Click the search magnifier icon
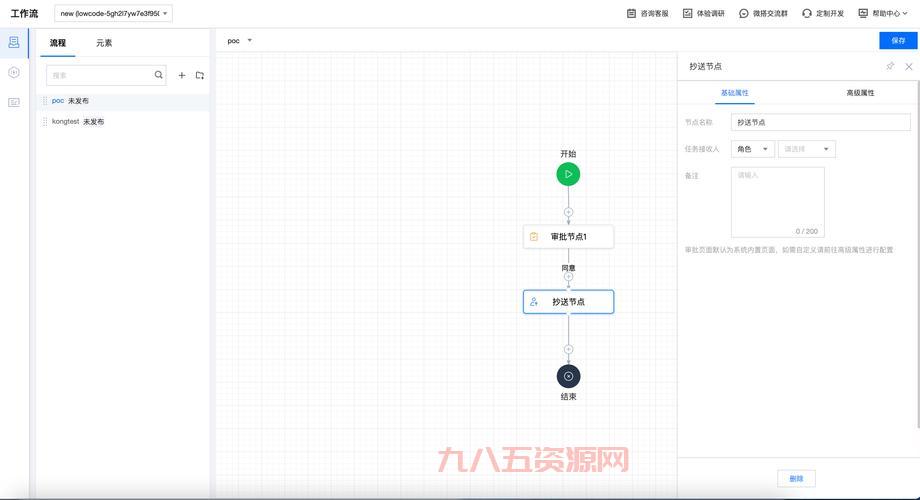Viewport: 920px width, 500px height. (x=158, y=75)
